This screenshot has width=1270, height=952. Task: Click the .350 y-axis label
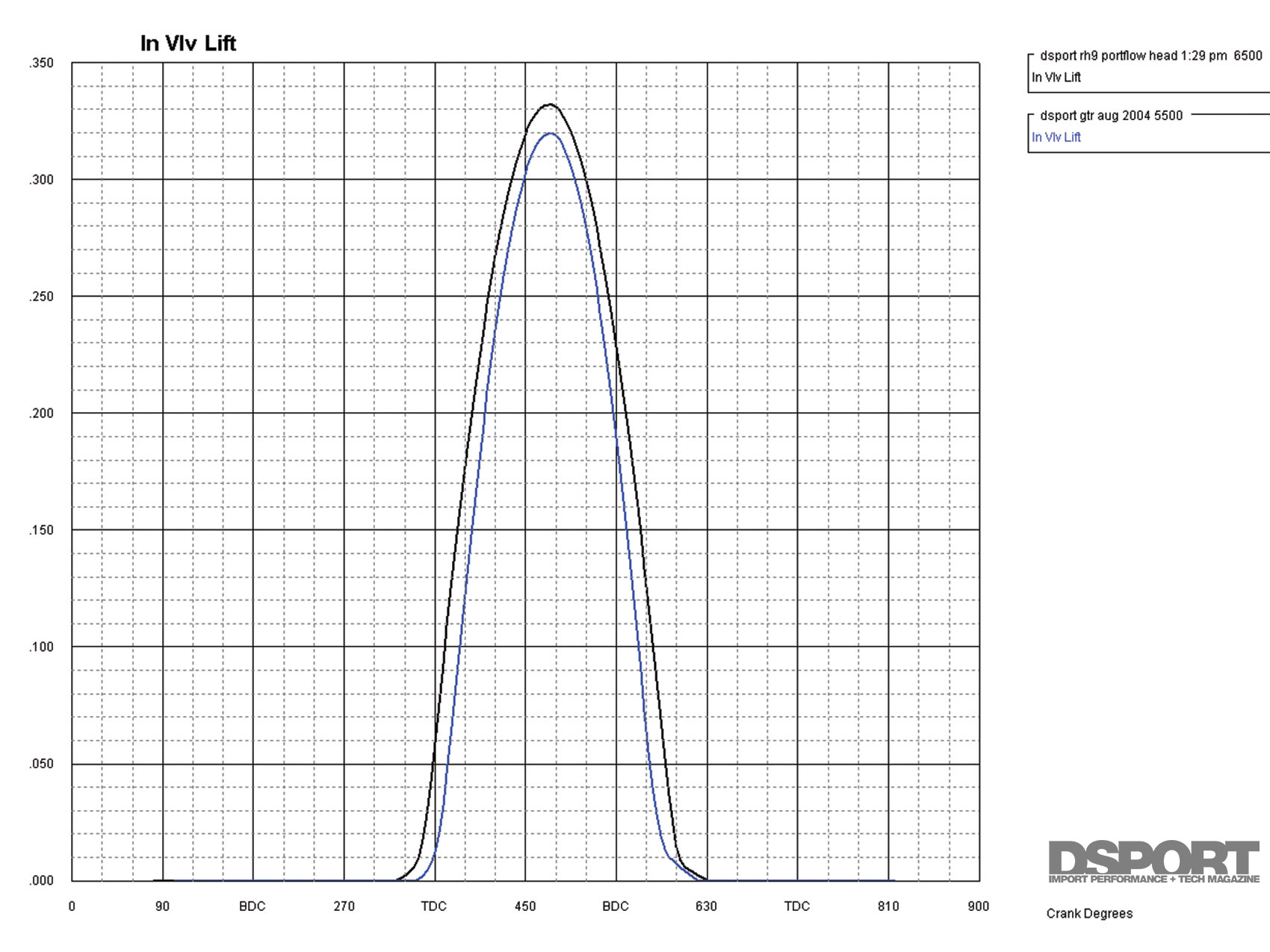click(x=42, y=63)
